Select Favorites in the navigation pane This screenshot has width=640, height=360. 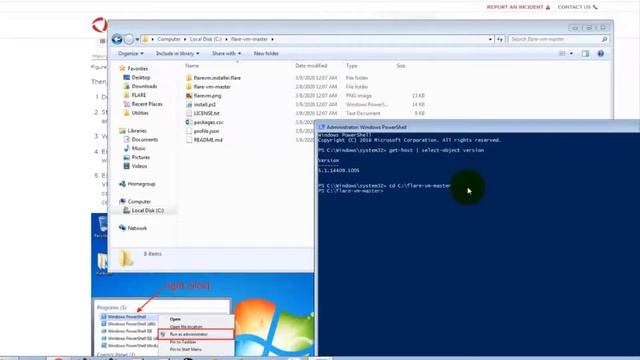138,69
